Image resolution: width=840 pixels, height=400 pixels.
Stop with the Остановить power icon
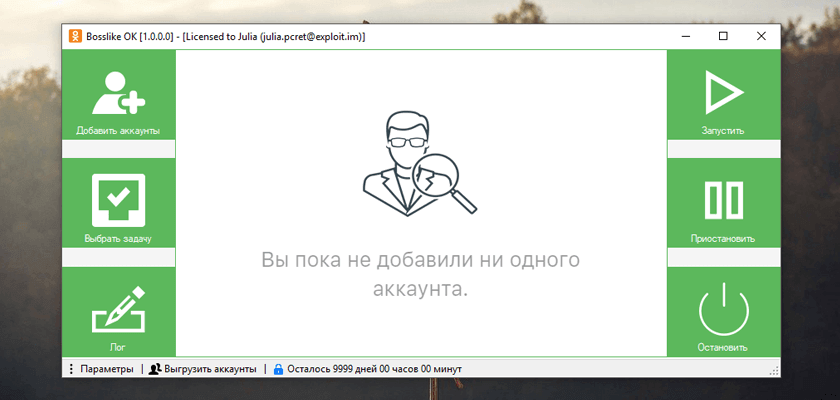723,310
